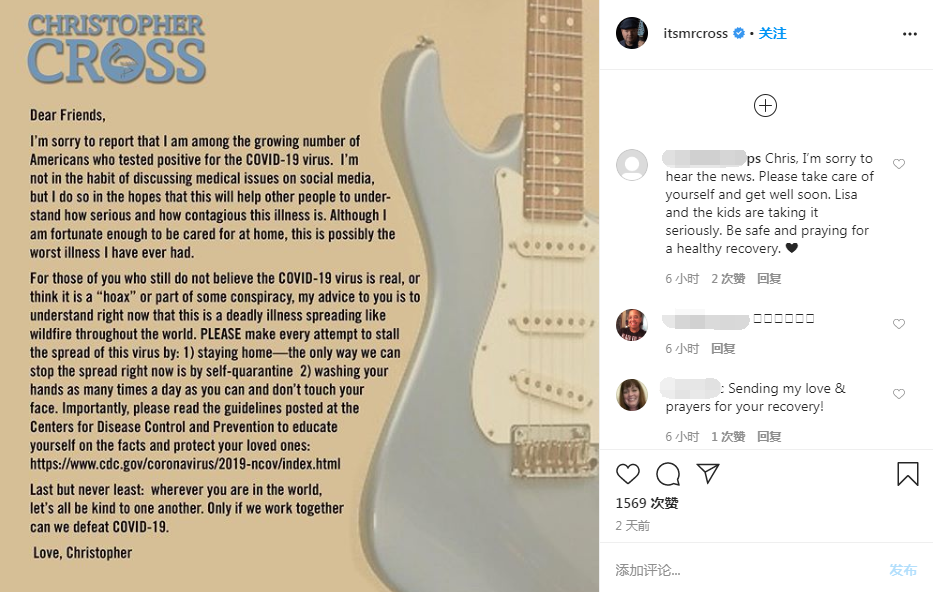Open the gray default avatar commenter profile
The width and height of the screenshot is (933, 592).
(632, 165)
